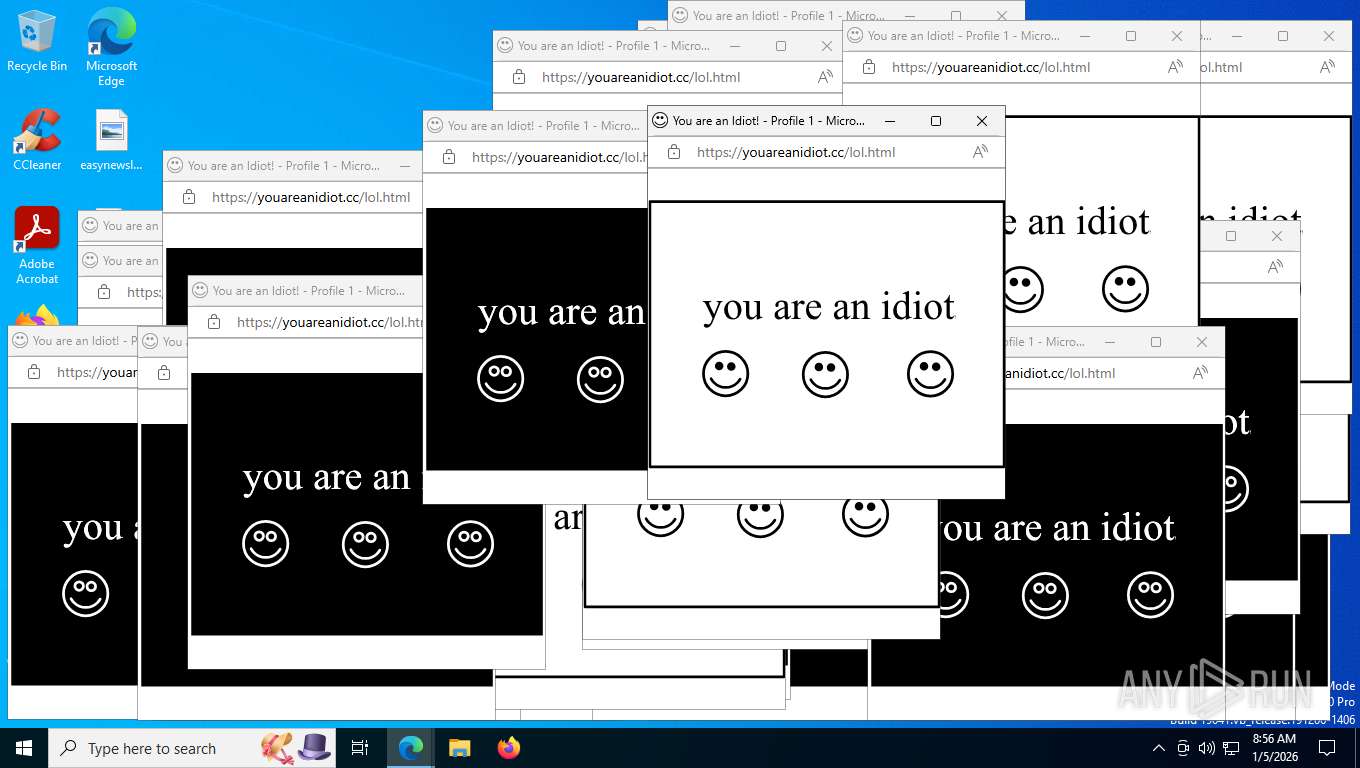1360x768 pixels.
Task: Open the network status tray icon
Action: coord(1231,748)
